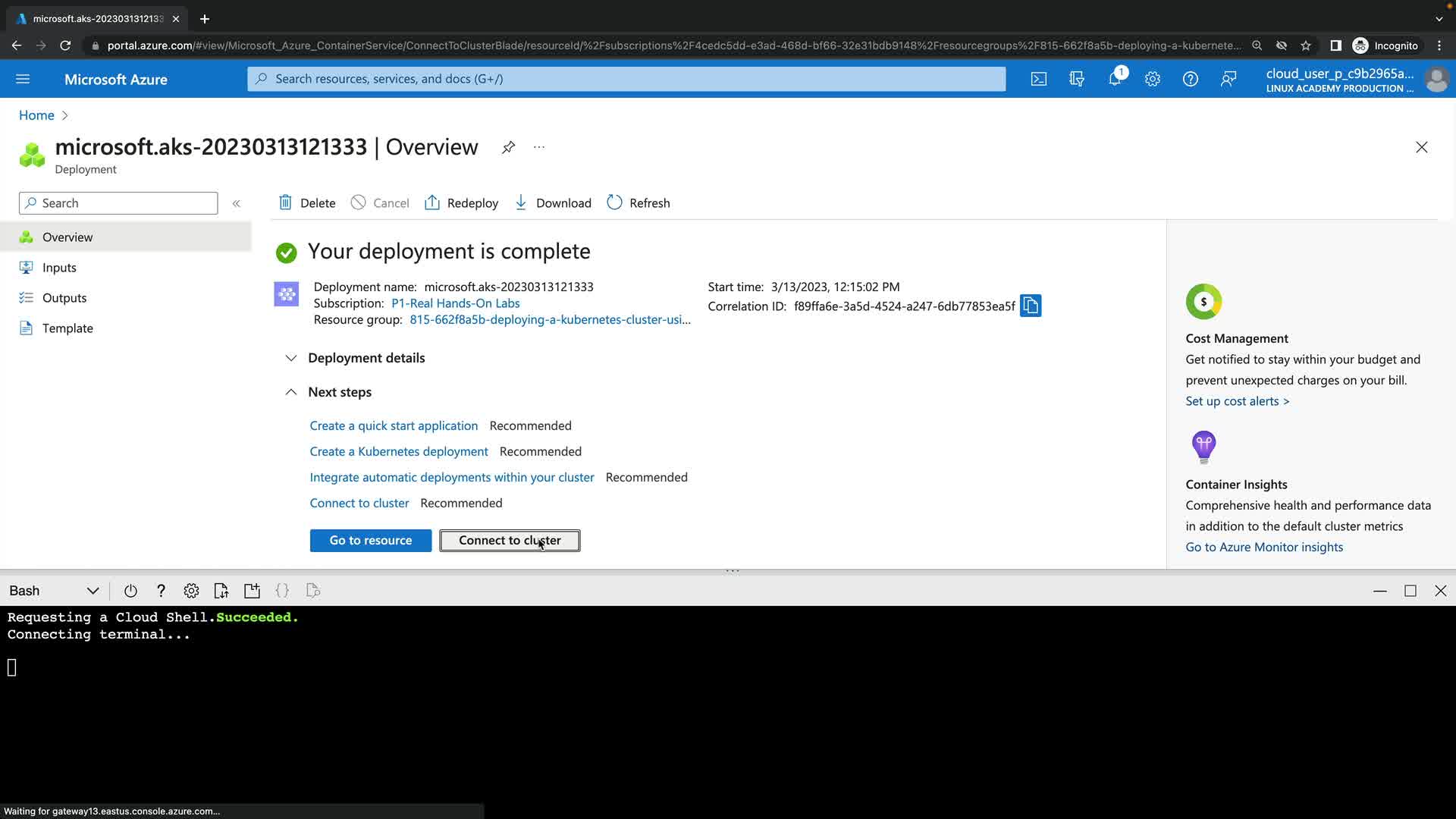This screenshot has height=819, width=1456.
Task: Open Cloud Shell from the top bar
Action: pos(1038,79)
